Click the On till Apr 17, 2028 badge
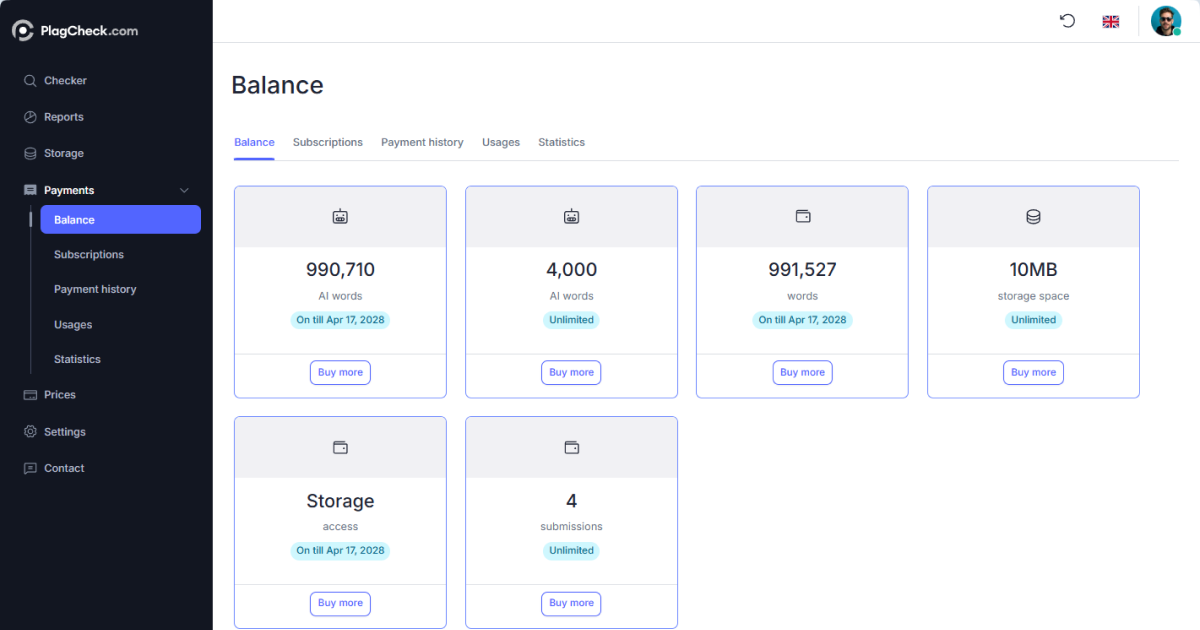This screenshot has height=630, width=1200. (x=340, y=319)
